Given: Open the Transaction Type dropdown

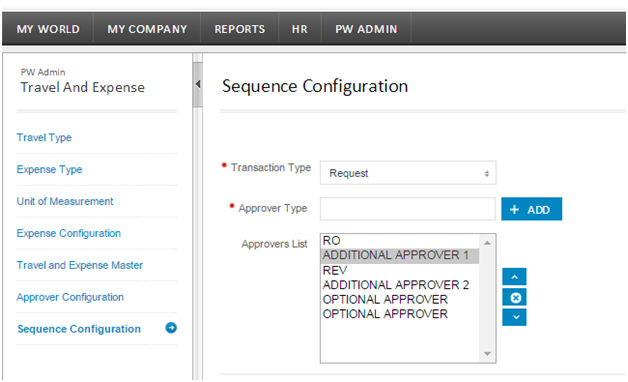Looking at the screenshot, I should [x=408, y=173].
